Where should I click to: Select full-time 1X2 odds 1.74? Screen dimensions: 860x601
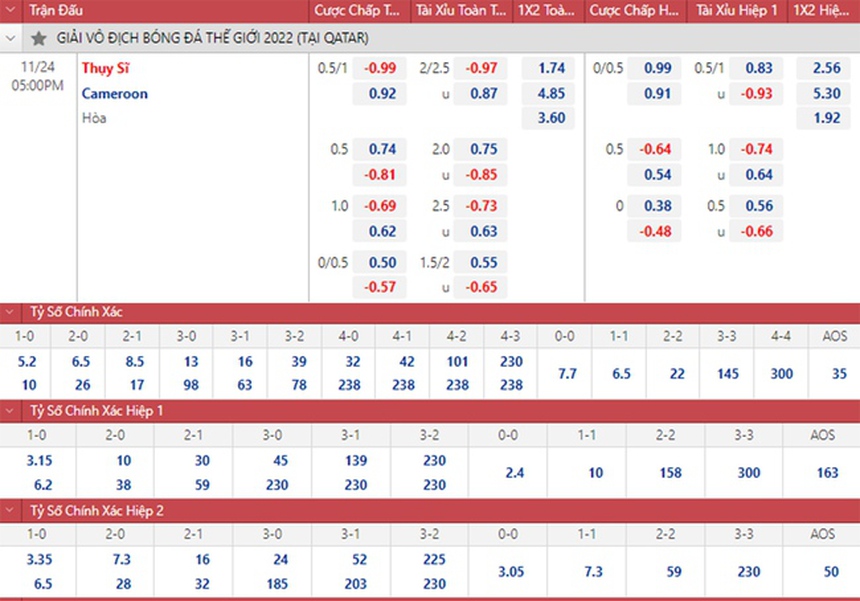(x=551, y=69)
